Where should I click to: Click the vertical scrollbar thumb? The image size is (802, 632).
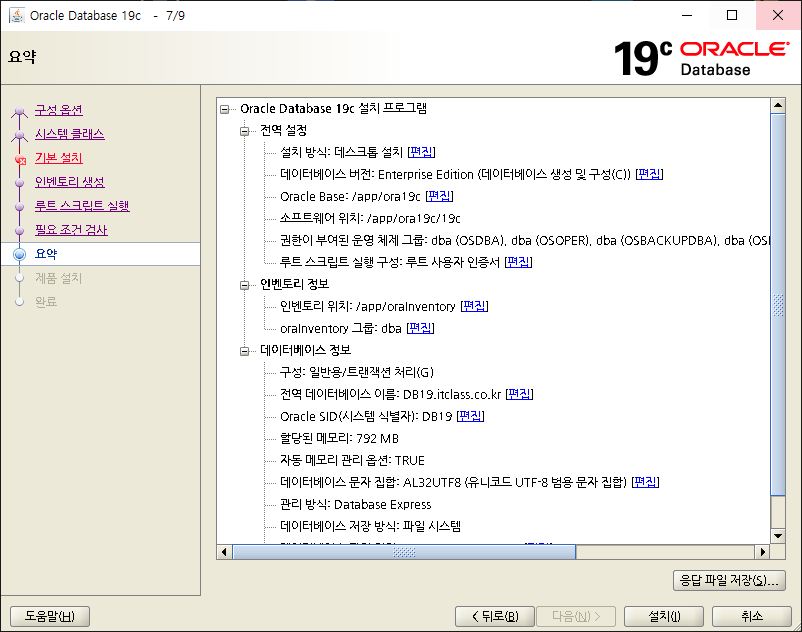(x=778, y=305)
